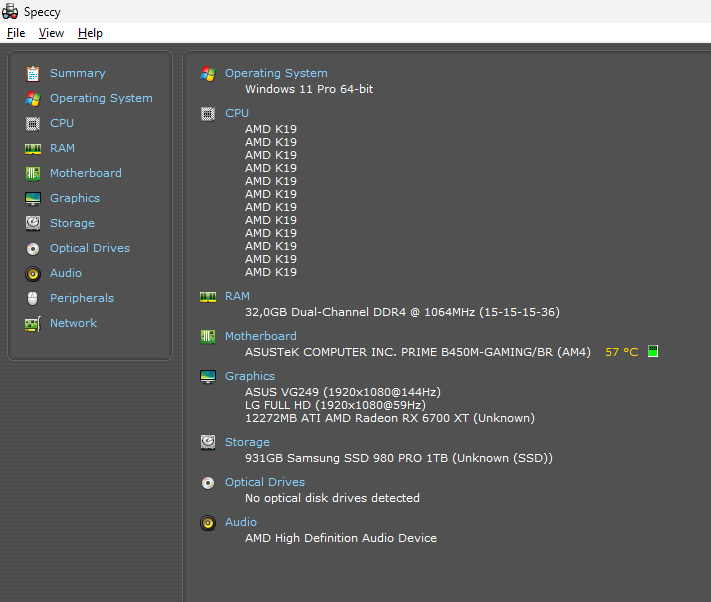
Task: Click the ASUS VG249 monitor line
Action: (x=343, y=392)
